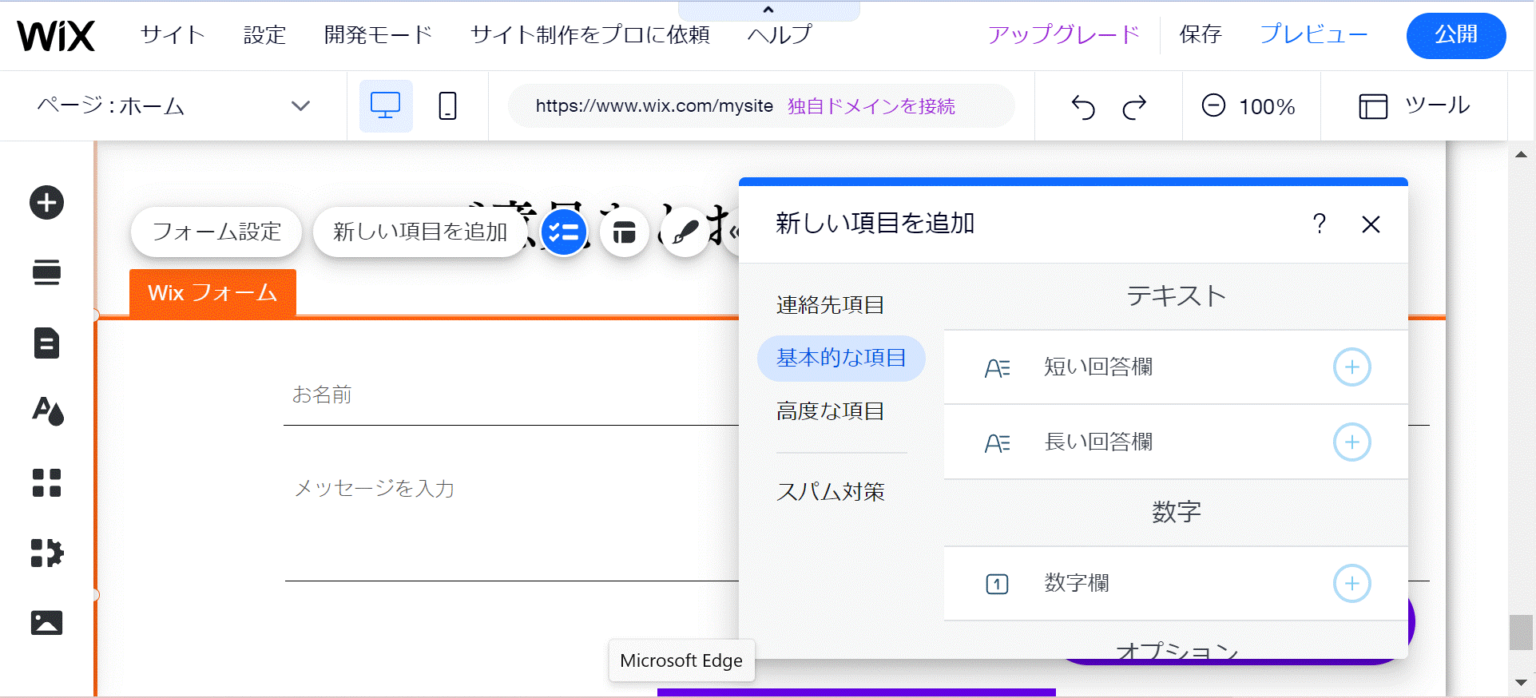Open the 設定 menu
The width and height of the screenshot is (1536, 698).
pyautogui.click(x=263, y=34)
